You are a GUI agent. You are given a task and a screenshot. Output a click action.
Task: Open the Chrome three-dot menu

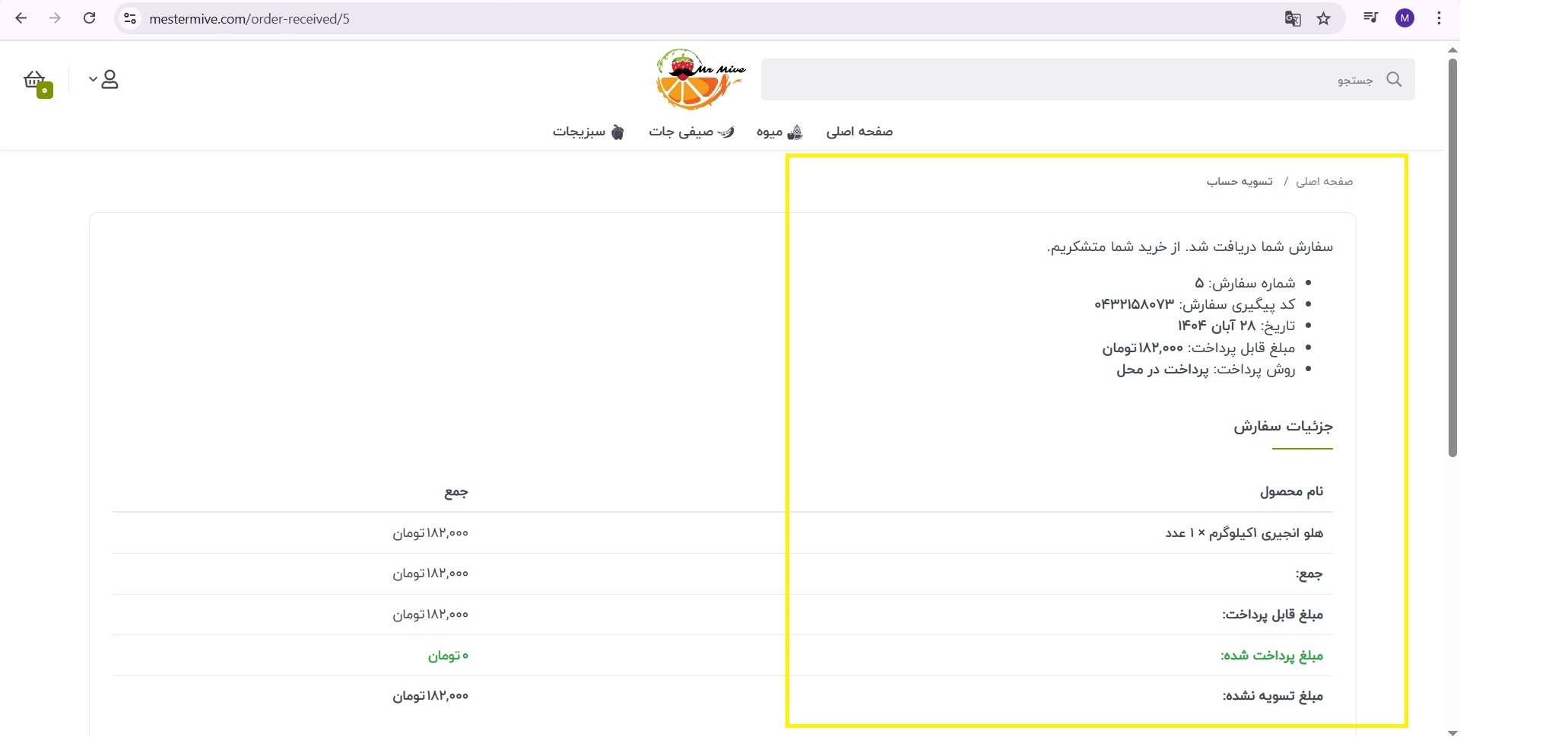1439,18
